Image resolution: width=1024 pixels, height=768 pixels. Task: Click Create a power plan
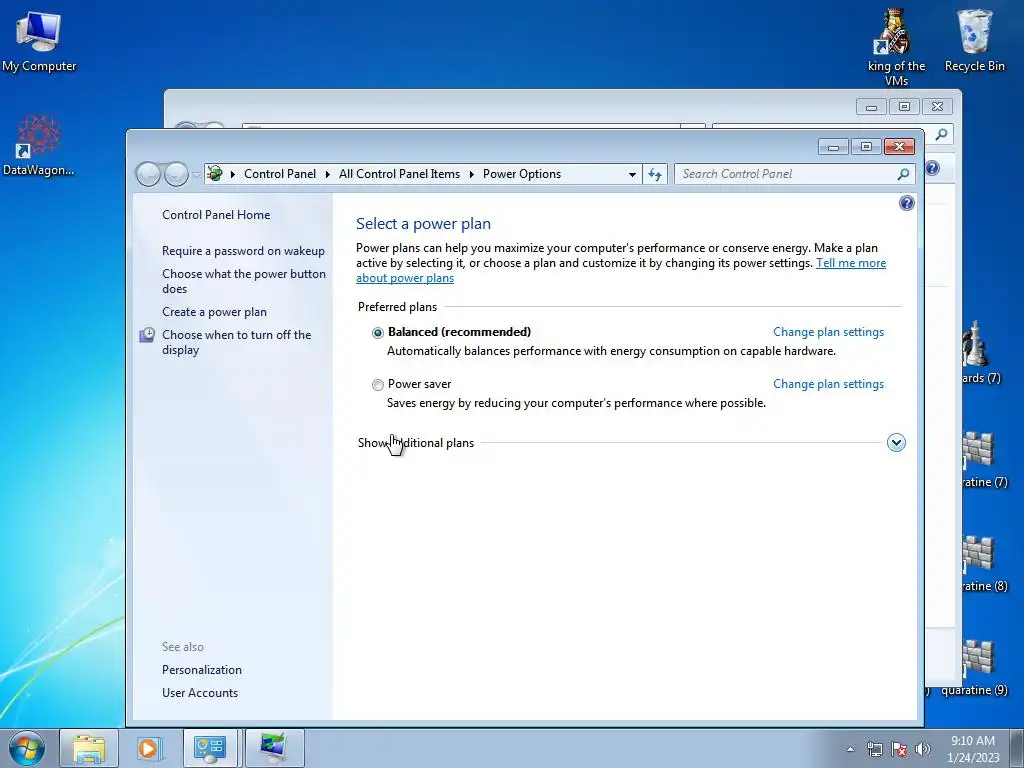(x=214, y=312)
